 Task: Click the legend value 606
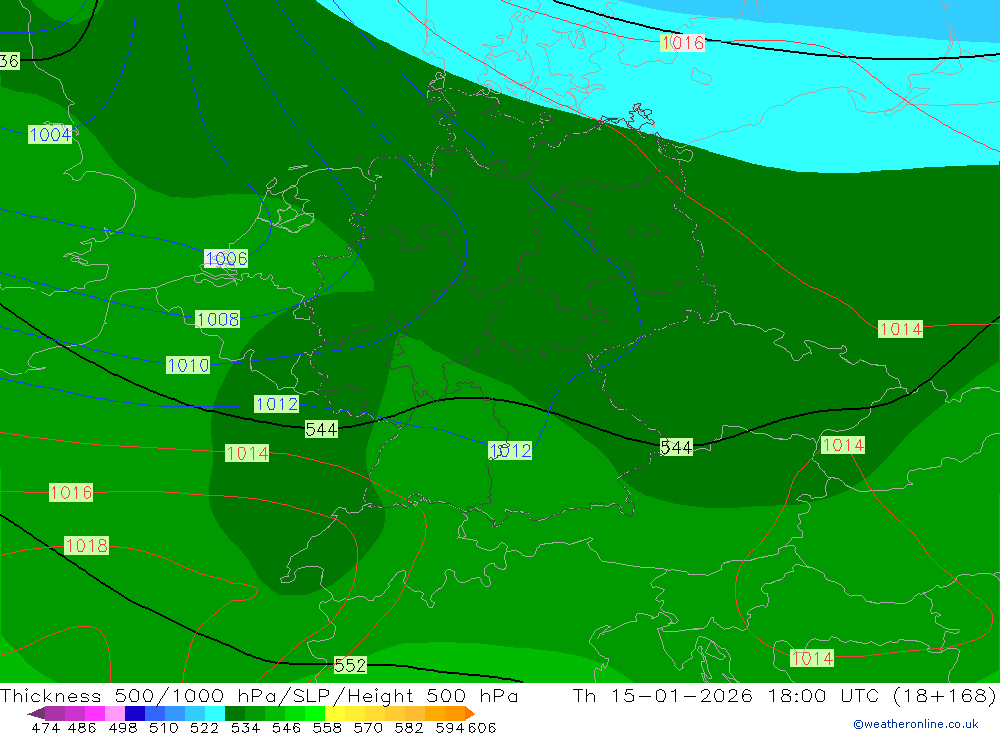point(481,727)
